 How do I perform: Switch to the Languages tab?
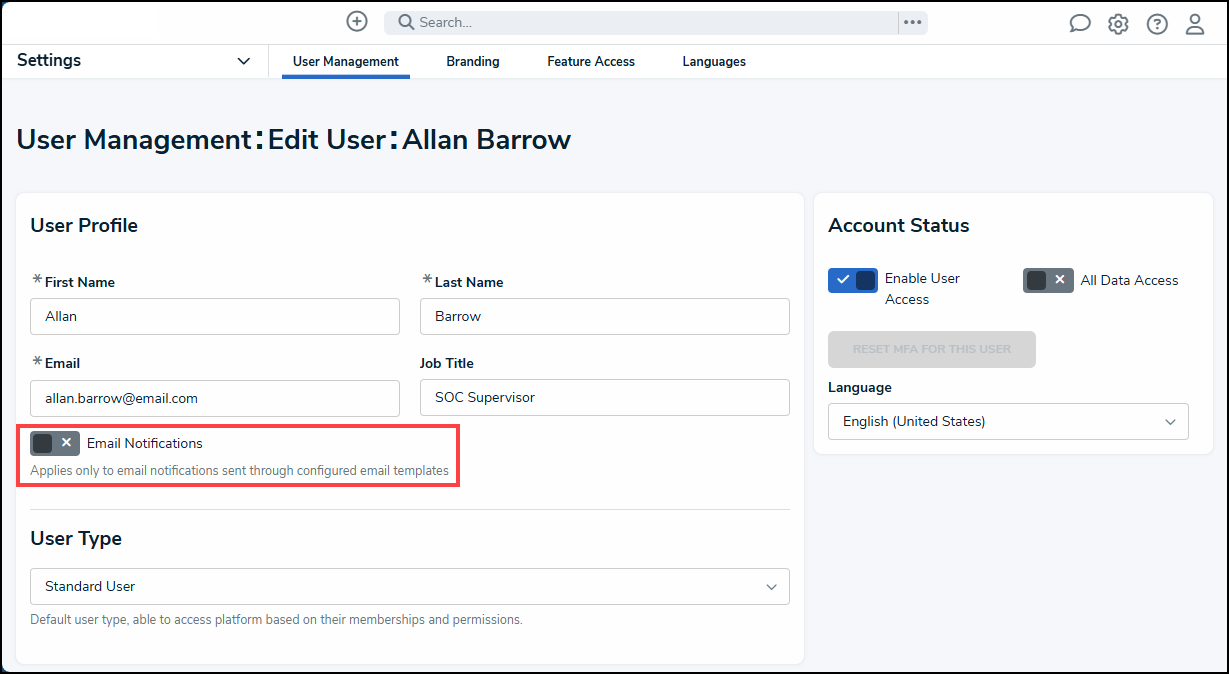pos(714,62)
